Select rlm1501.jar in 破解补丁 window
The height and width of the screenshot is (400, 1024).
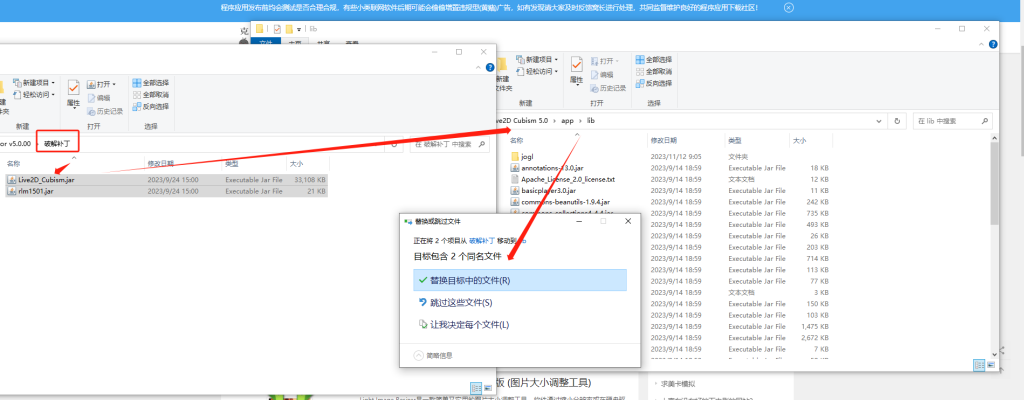(36, 192)
